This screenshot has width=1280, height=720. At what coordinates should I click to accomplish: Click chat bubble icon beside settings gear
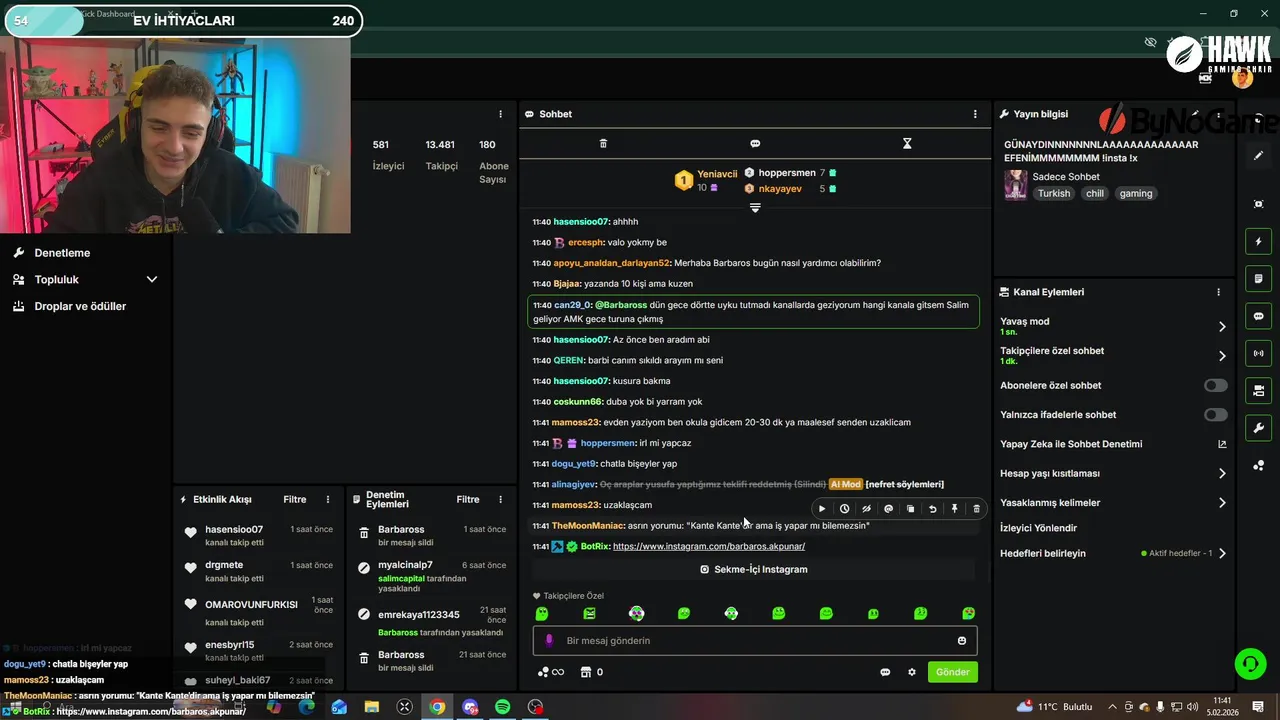point(885,672)
